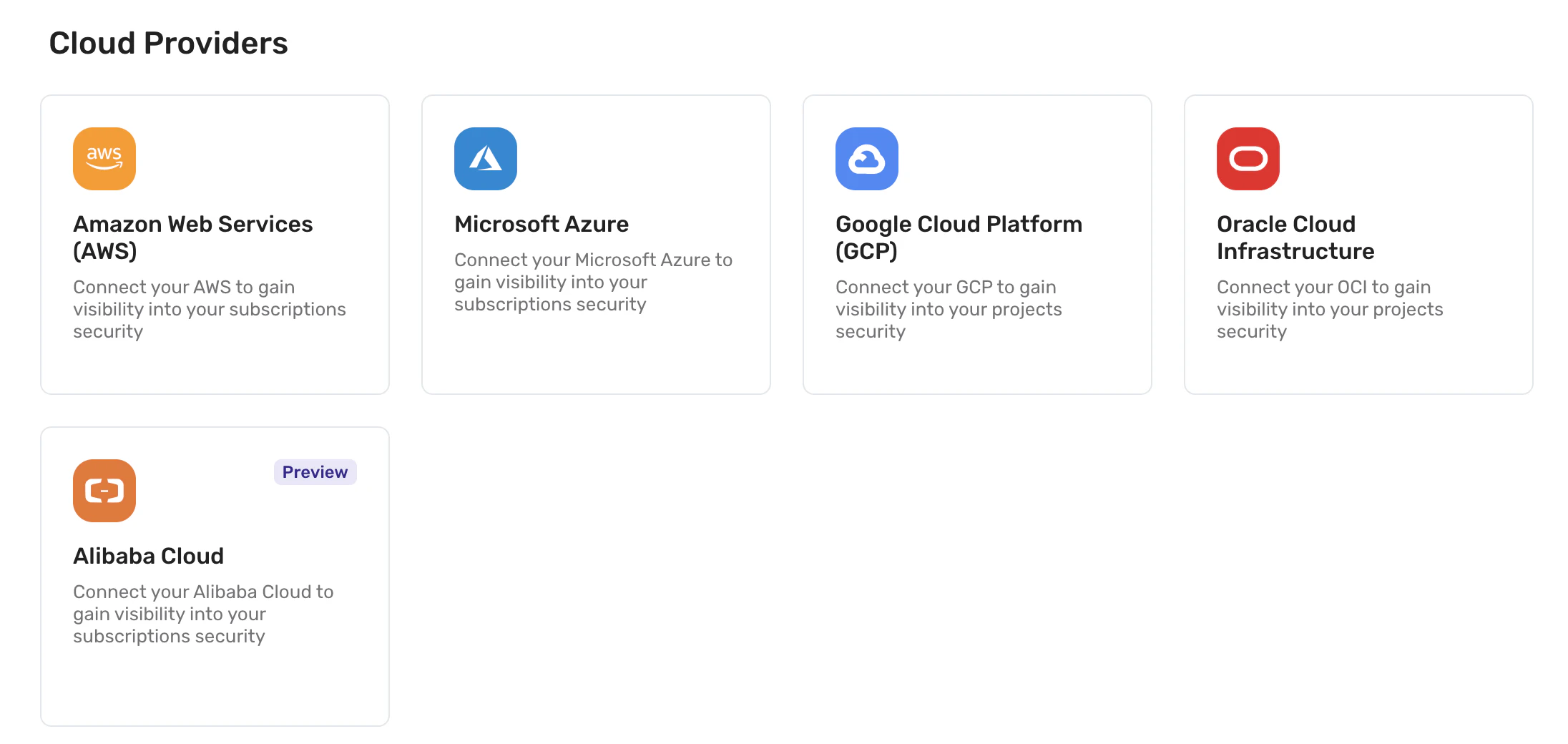Choose the Oracle Cloud Infrastructure title
Screen dimensions: 1568x744
click(x=1295, y=238)
